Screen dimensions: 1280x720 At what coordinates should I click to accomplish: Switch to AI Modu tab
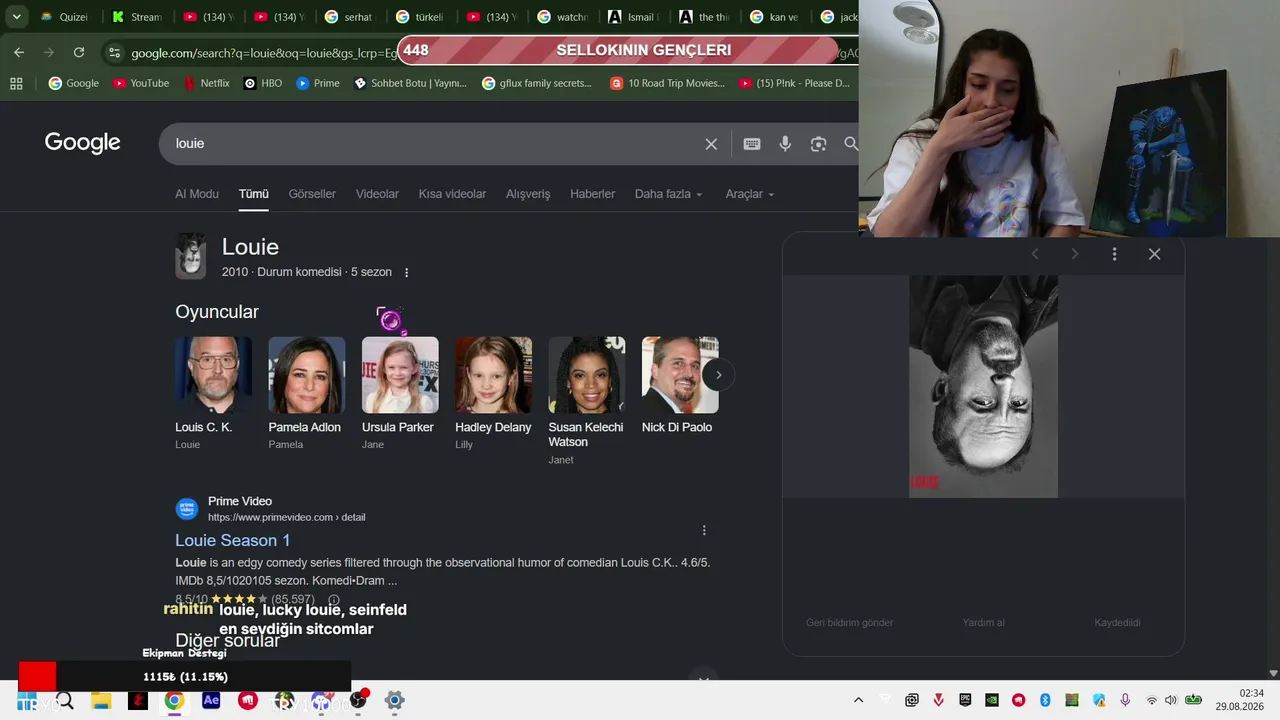tap(197, 194)
